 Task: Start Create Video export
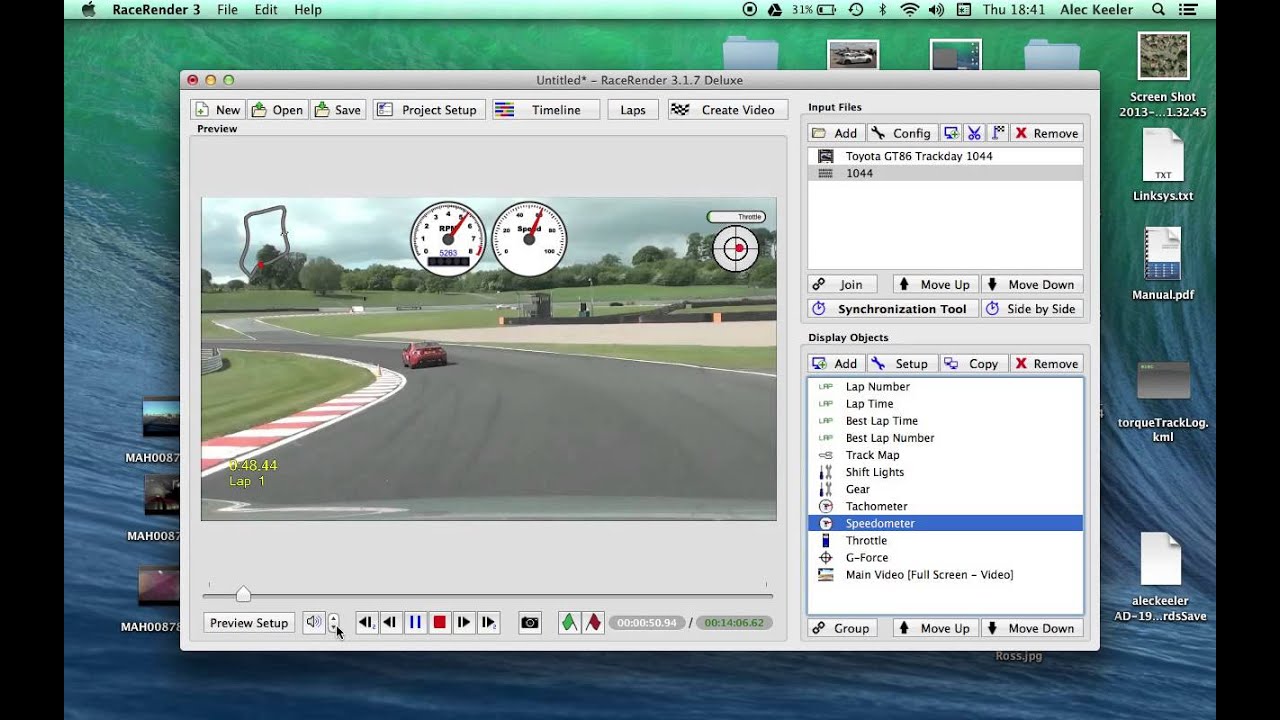(727, 110)
